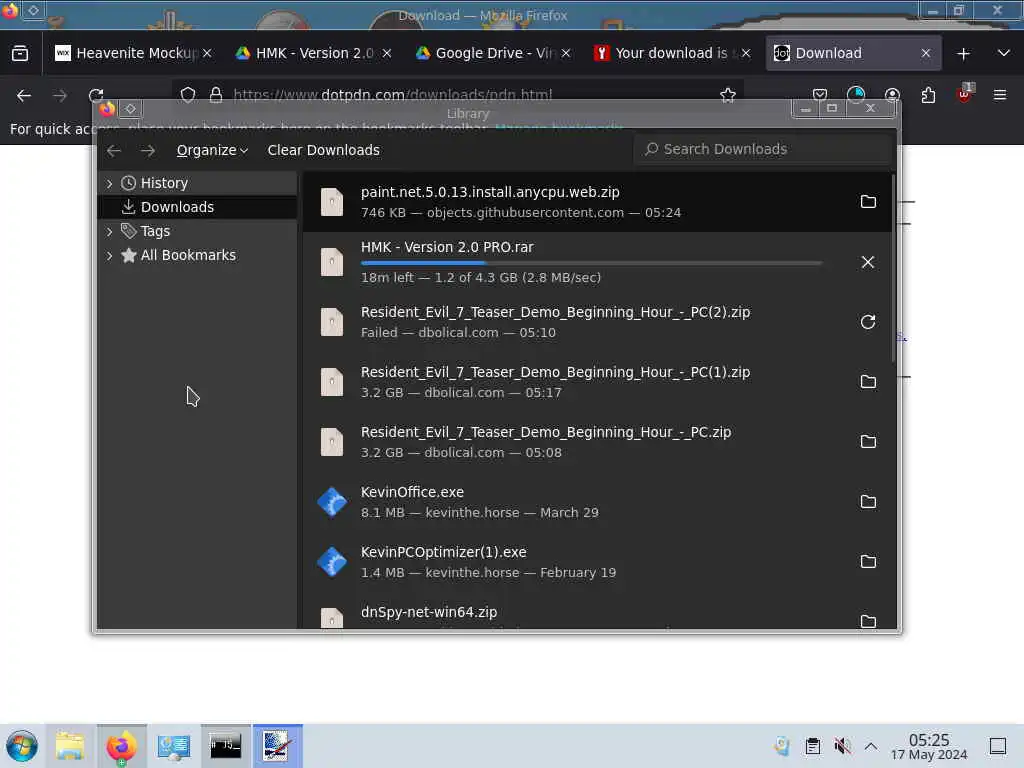Open the clock showing 05:25
Image resolution: width=1024 pixels, height=768 pixels.
tap(929, 746)
